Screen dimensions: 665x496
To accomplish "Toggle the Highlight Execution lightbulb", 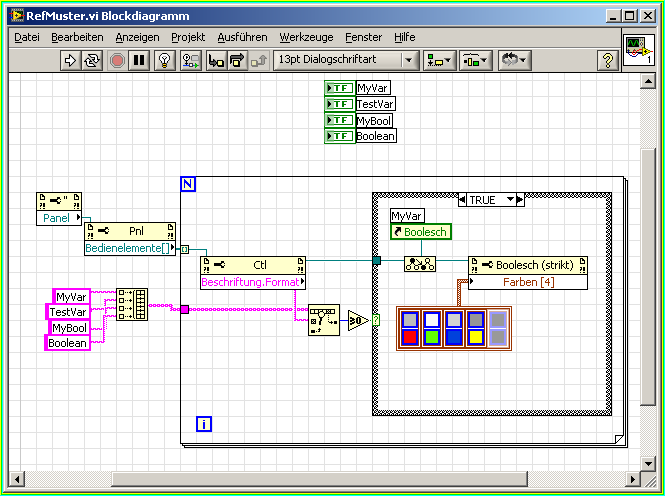I will click(x=164, y=60).
